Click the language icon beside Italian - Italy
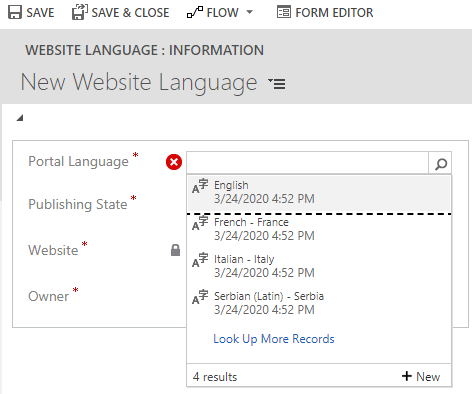The height and width of the screenshot is (394, 472). click(x=200, y=260)
